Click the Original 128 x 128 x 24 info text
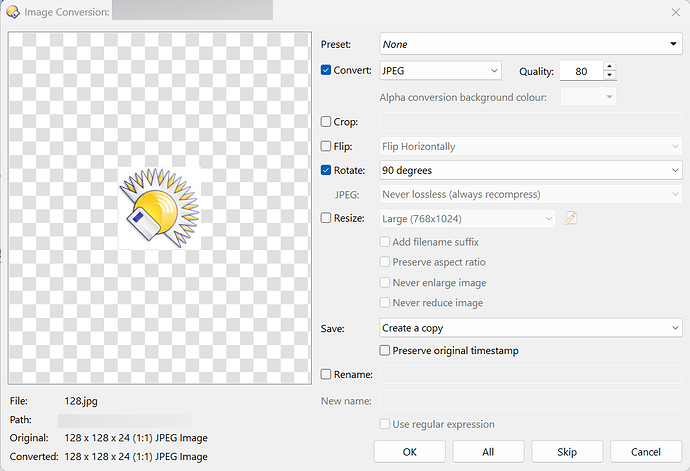This screenshot has height=471, width=690. [136, 438]
